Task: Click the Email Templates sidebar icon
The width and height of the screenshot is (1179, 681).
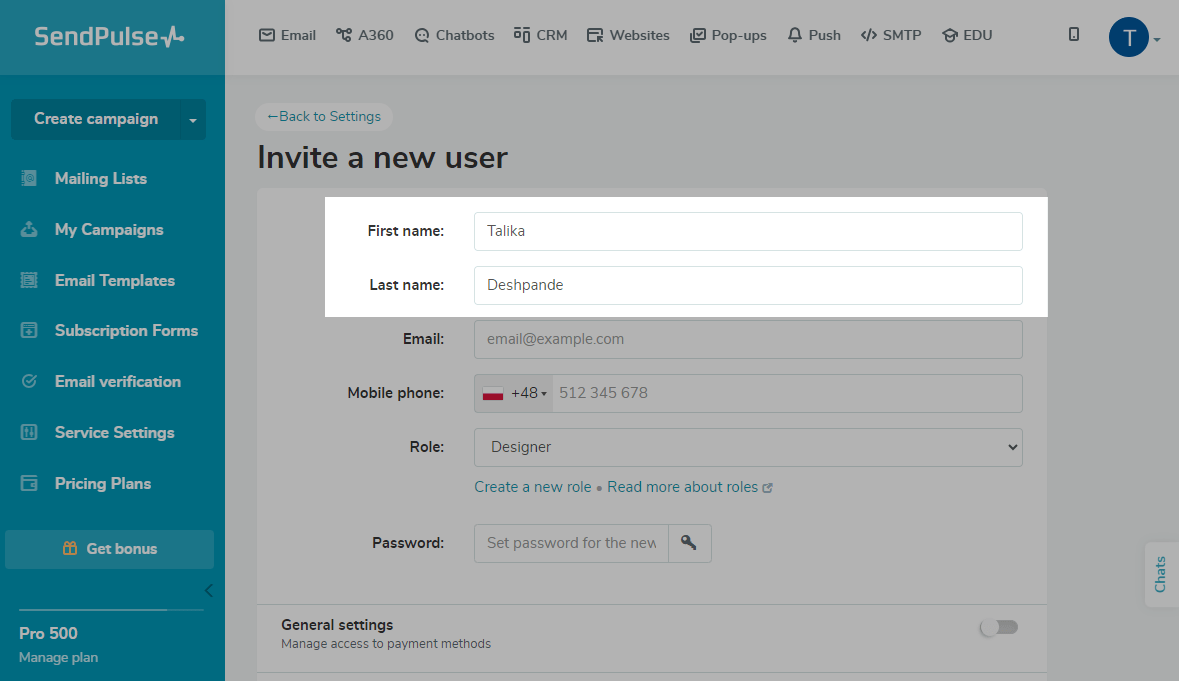Action: coord(29,281)
